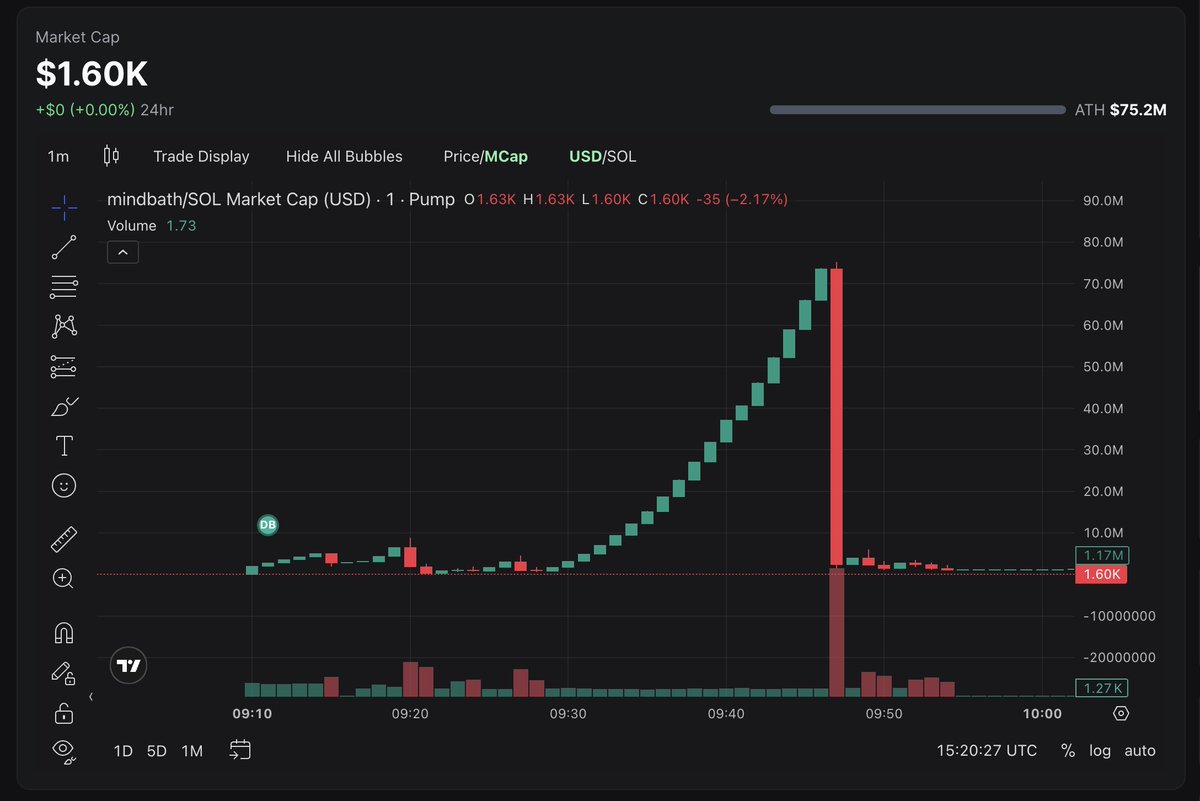Open the 15:20:27 UTC timezone menu

[986, 750]
